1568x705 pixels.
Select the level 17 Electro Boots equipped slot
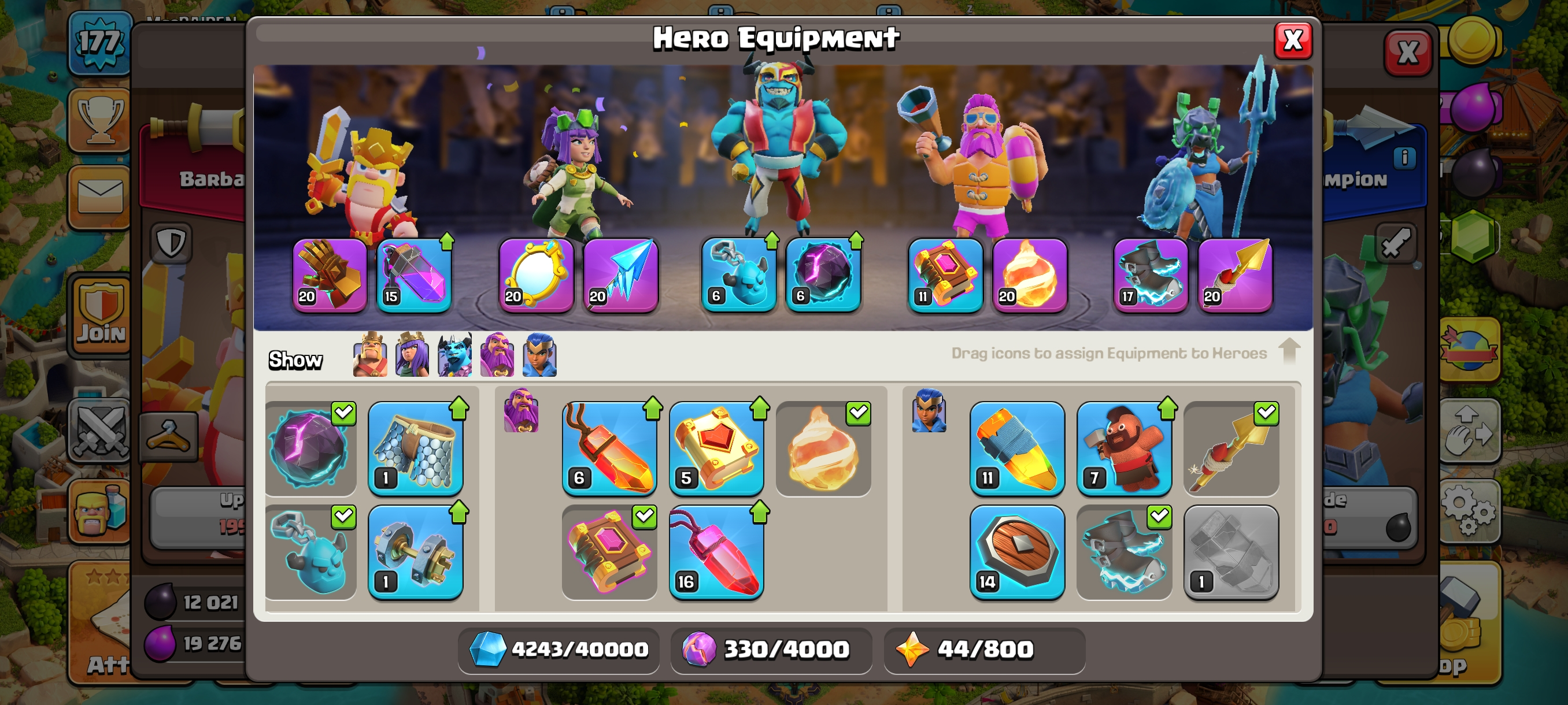(x=1151, y=275)
